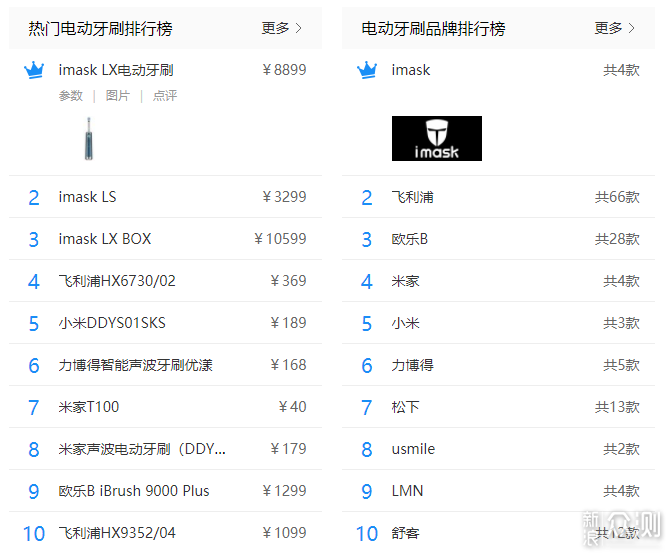This screenshot has height=556, width=671.
Task: Select 飞利浦 brand in brand ranking
Action: (413, 197)
